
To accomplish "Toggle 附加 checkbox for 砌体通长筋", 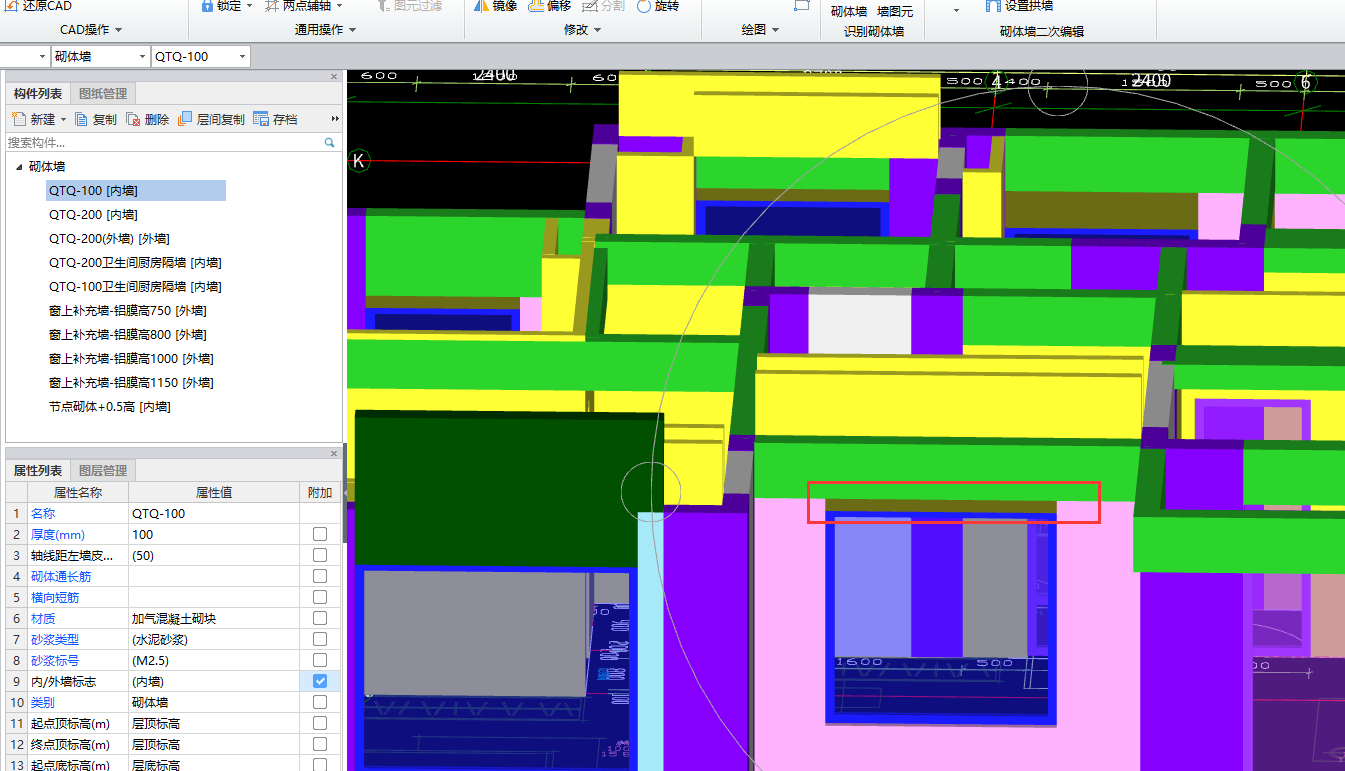I will click(x=320, y=576).
